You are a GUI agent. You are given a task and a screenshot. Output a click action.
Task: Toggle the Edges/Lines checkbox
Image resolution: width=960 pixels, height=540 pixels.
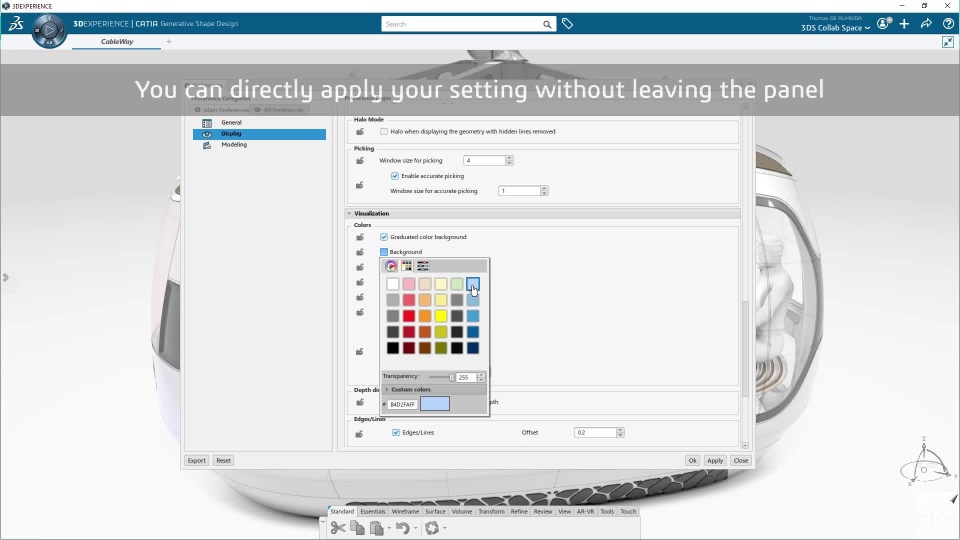click(x=396, y=432)
